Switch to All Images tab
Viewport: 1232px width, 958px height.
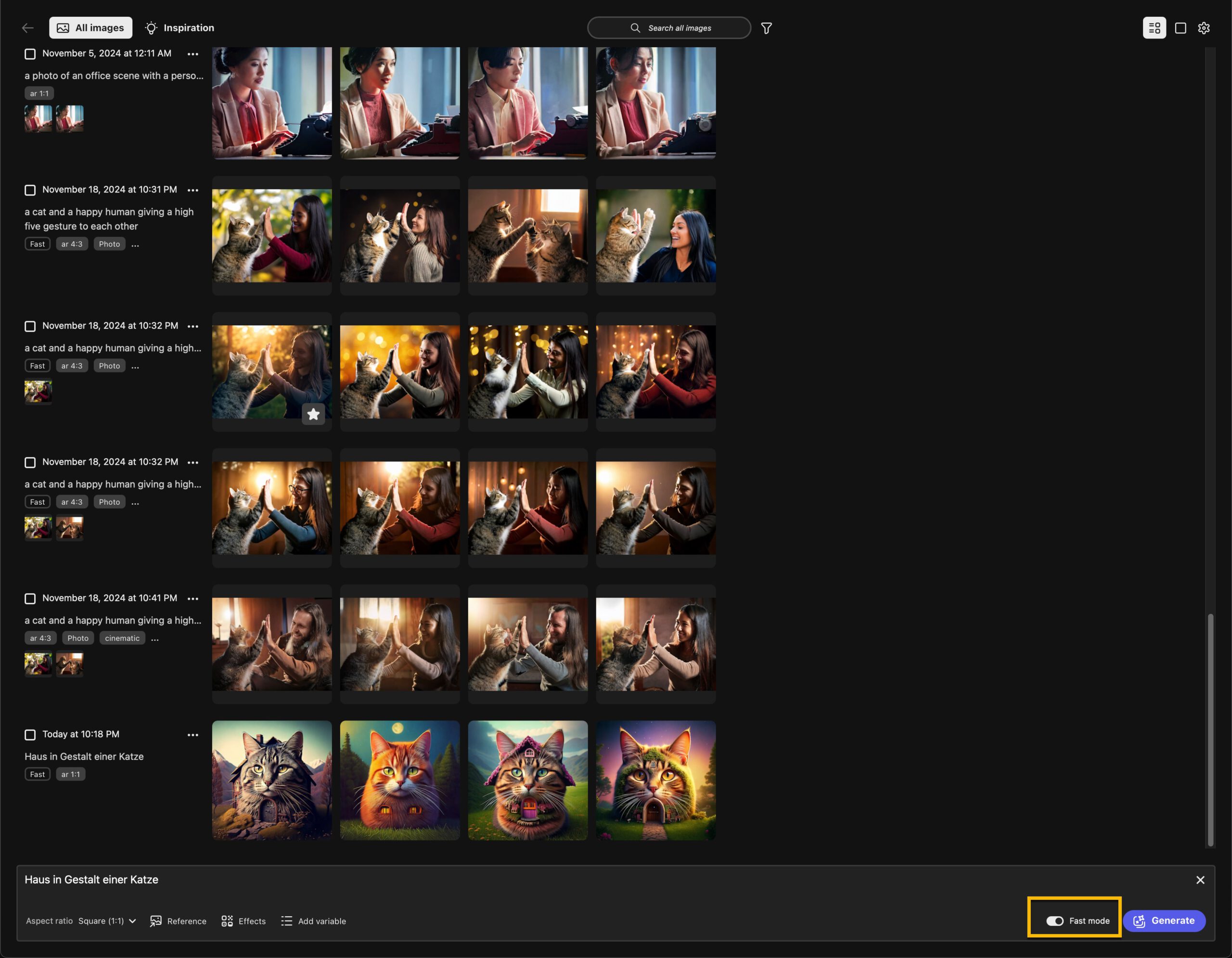[91, 27]
